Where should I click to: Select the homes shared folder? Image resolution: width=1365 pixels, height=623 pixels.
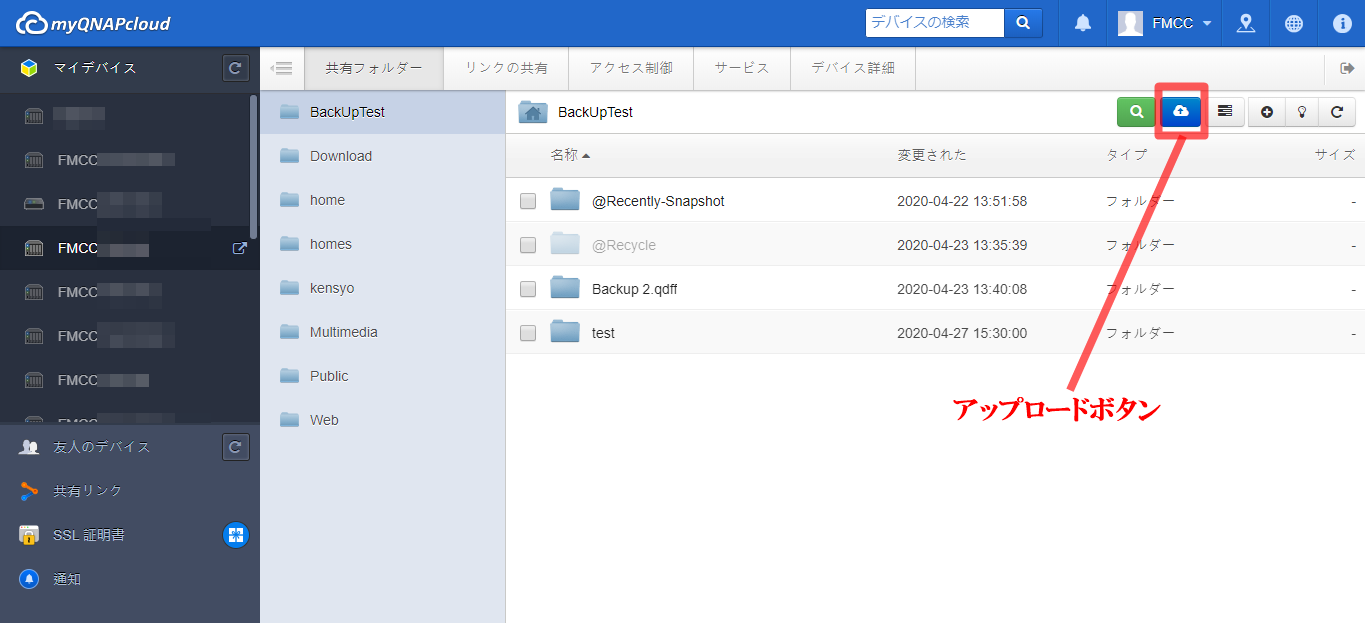pos(383,244)
